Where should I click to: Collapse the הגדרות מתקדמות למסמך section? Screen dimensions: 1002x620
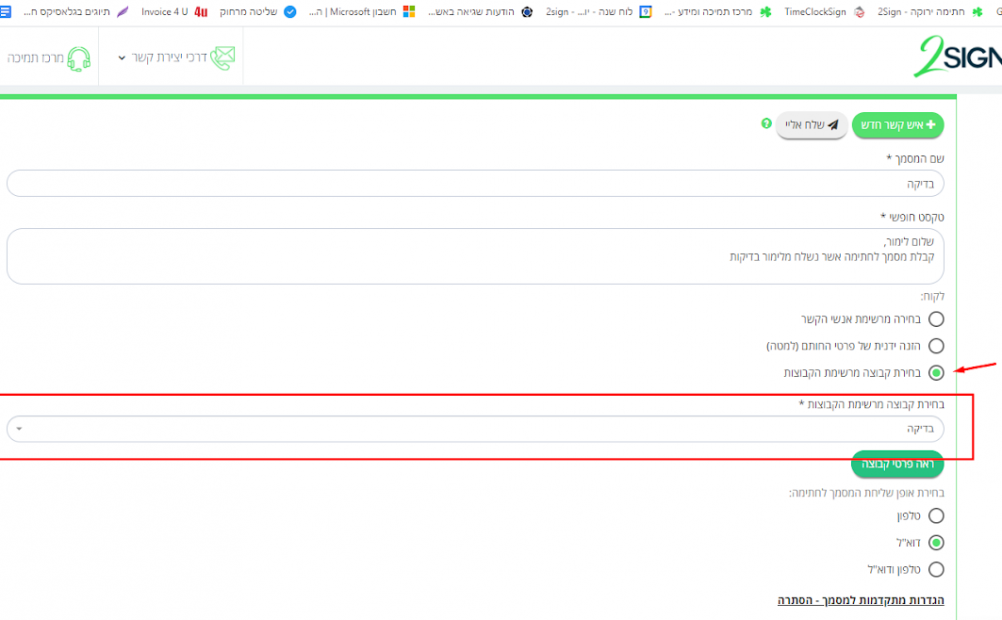point(861,600)
